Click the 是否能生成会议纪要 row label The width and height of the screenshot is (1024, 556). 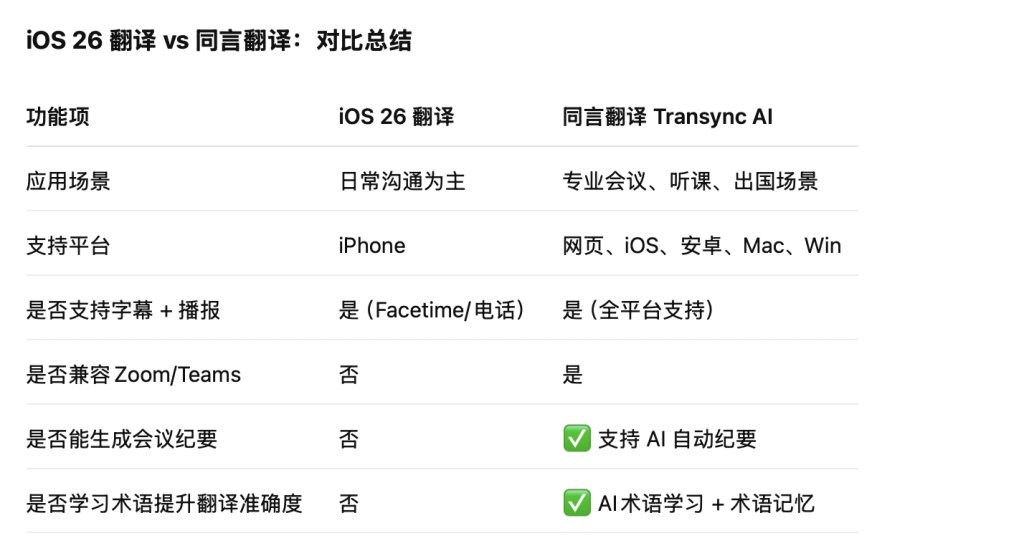pyautogui.click(x=122, y=438)
